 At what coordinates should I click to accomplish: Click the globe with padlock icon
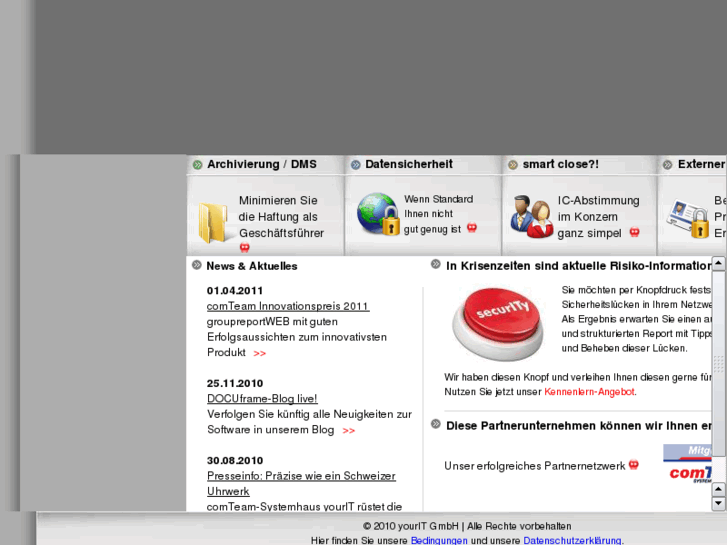378,214
